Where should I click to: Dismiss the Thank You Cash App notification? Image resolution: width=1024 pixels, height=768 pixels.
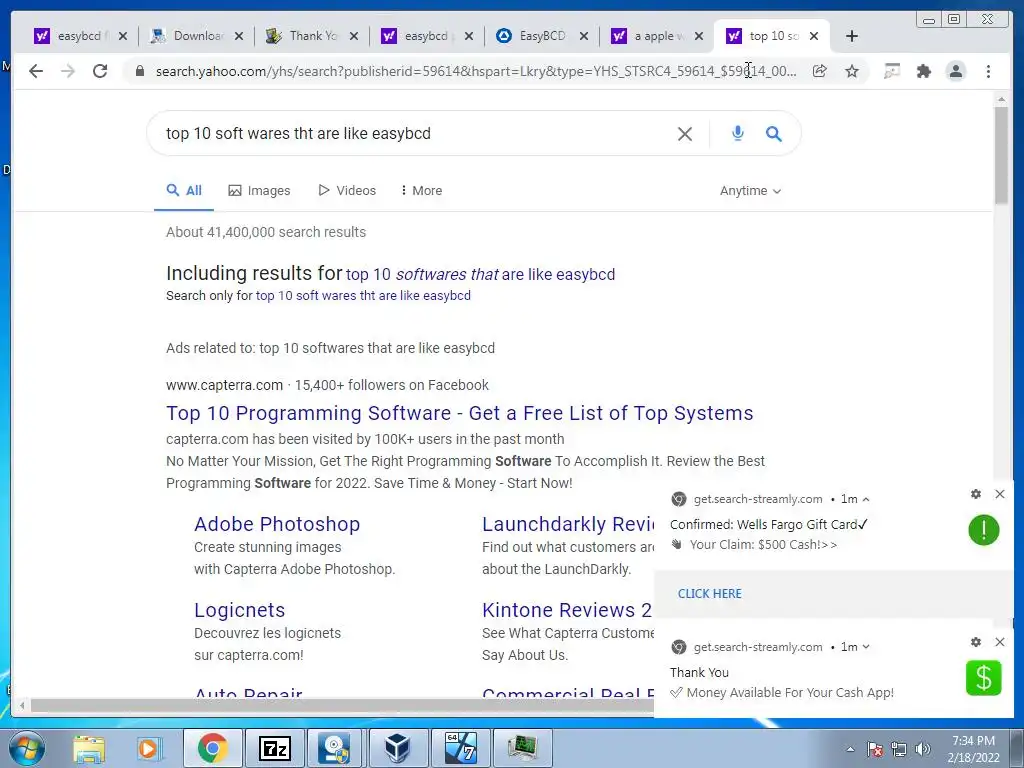click(1000, 642)
